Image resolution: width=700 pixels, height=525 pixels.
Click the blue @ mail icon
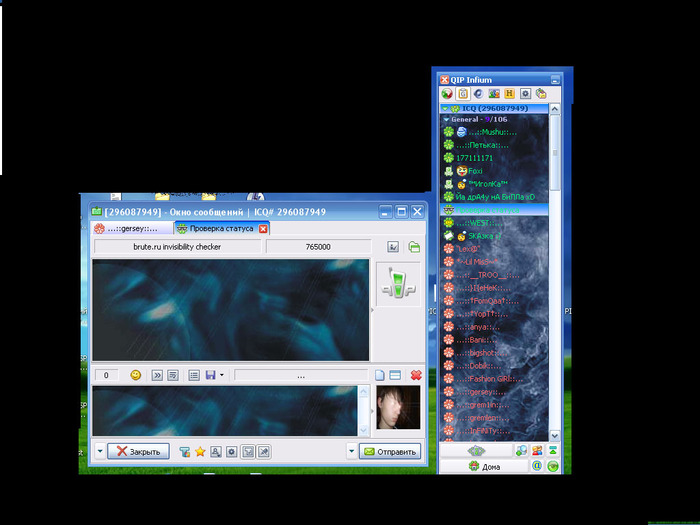pyautogui.click(x=537, y=466)
